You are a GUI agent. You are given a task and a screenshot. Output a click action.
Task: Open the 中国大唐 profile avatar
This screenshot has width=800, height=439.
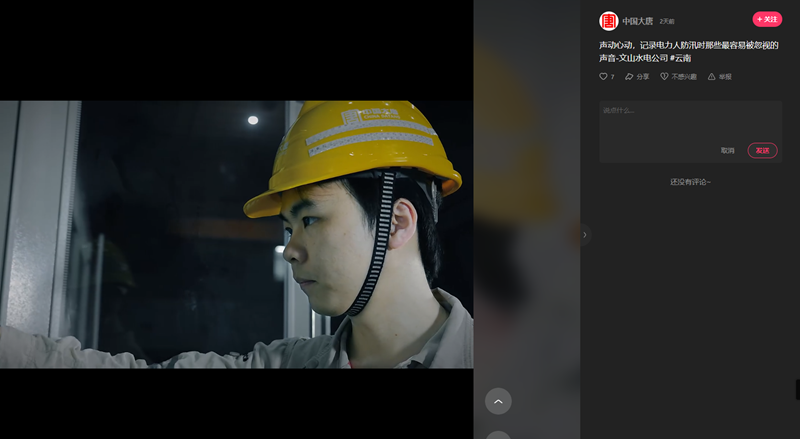[608, 21]
